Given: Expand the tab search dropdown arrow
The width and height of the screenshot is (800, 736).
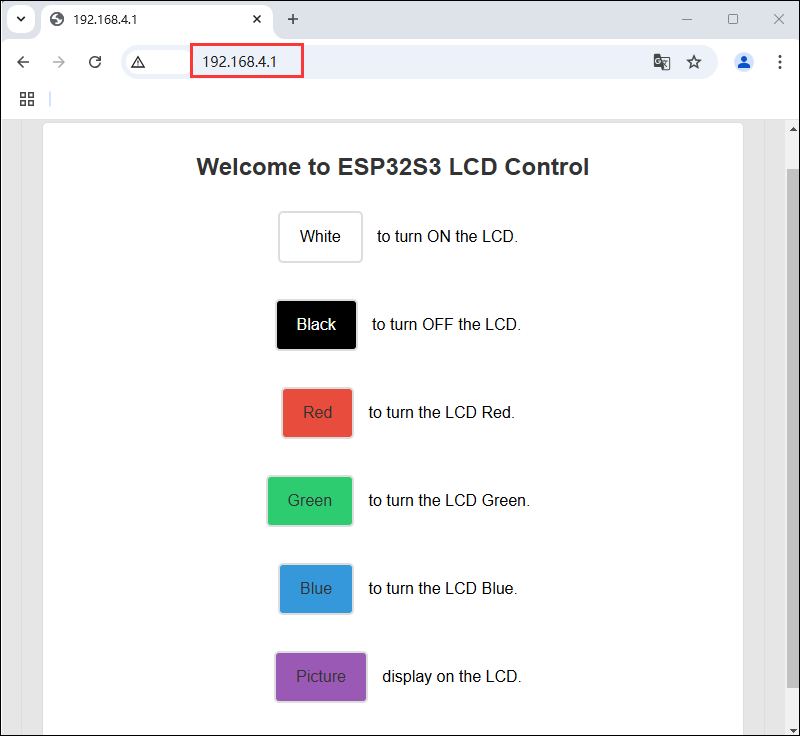Looking at the screenshot, I should [x=21, y=19].
